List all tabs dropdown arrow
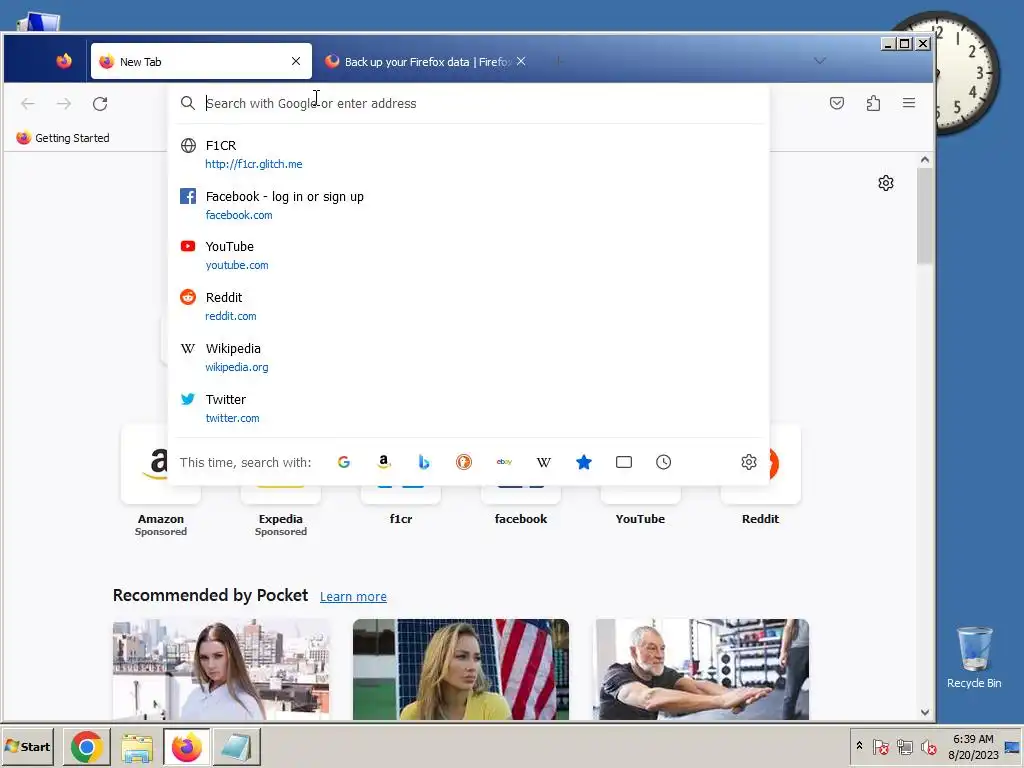Screen dimensions: 1024x768 pyautogui.click(x=820, y=61)
